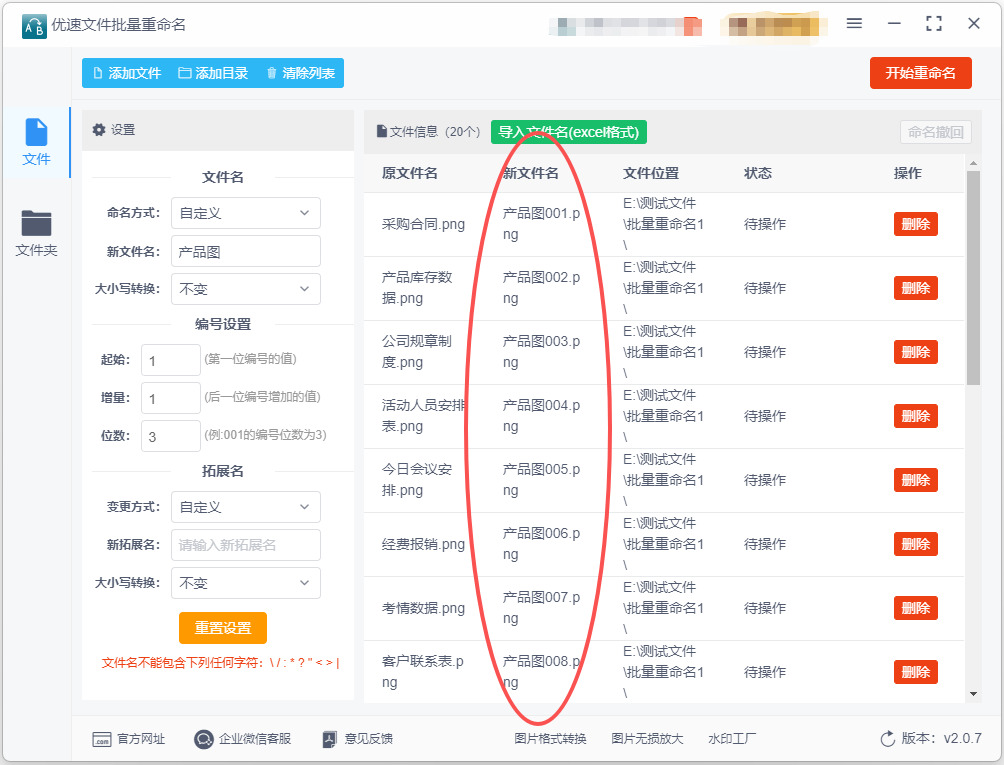Expand the 命名方式 dropdown

(245, 213)
